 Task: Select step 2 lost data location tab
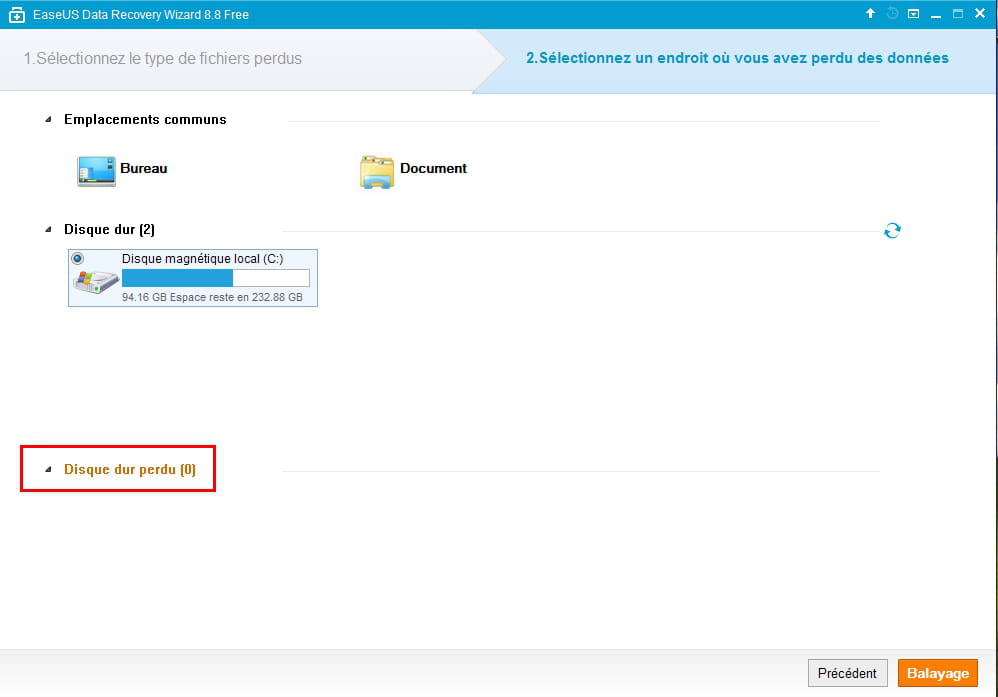coord(737,58)
